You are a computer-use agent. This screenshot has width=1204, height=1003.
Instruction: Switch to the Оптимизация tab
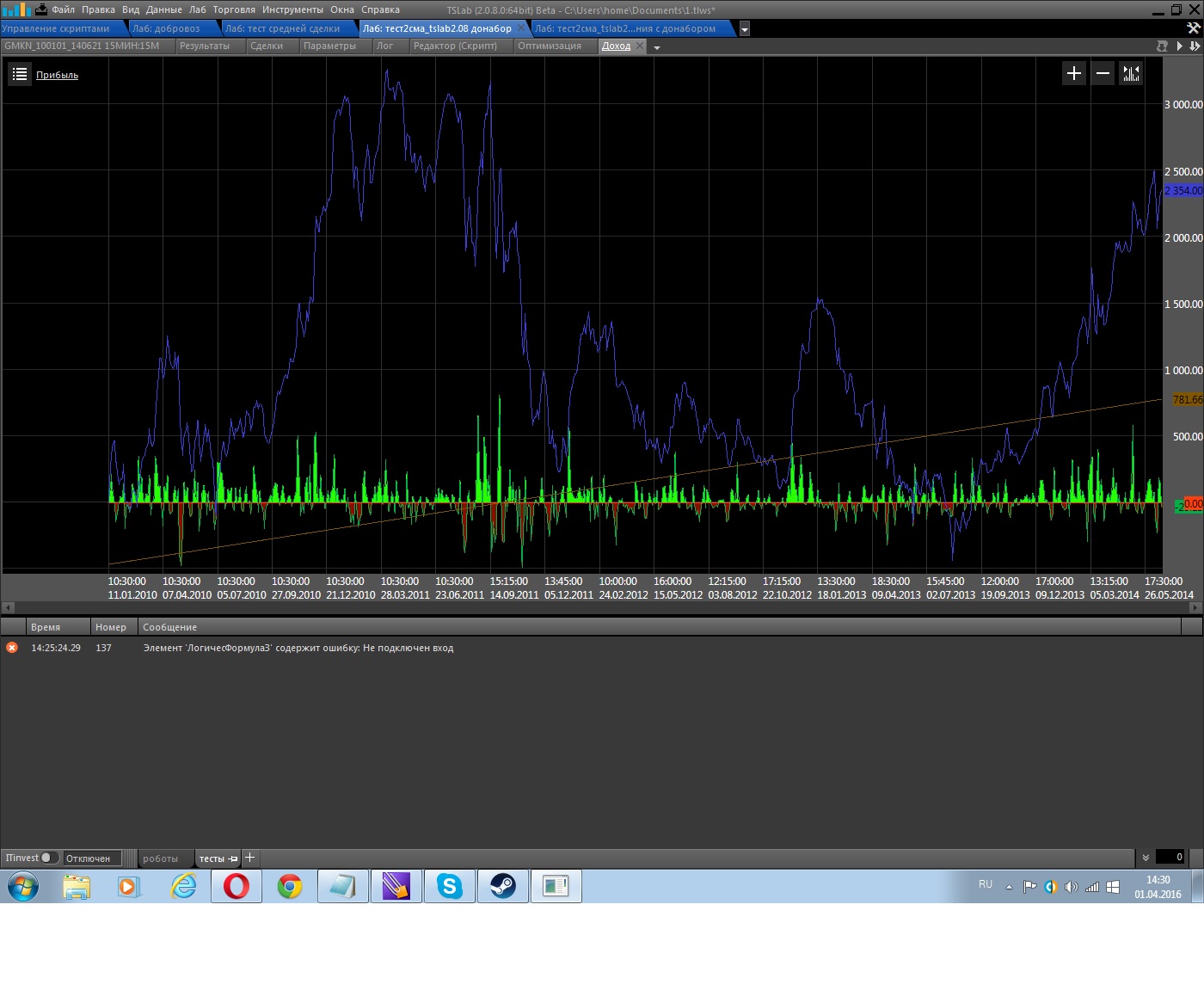(549, 46)
